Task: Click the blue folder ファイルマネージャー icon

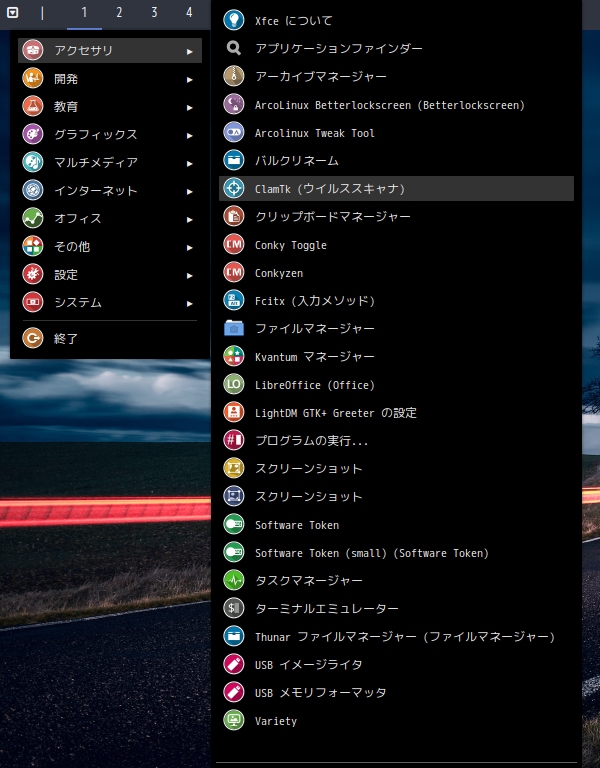Action: (x=234, y=328)
